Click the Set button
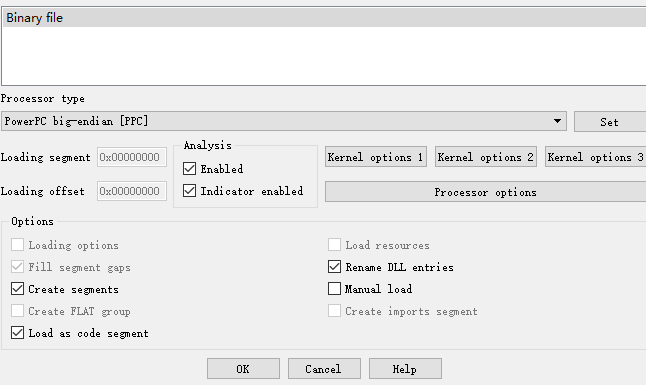Screen dimensions: 646x385 pos(610,122)
